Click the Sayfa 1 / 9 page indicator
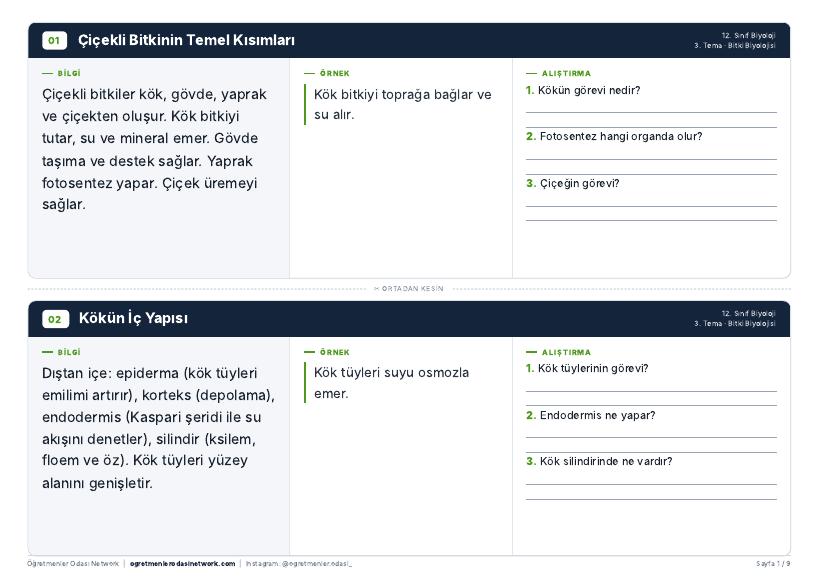Screen dimensions: 819x579 (773, 563)
